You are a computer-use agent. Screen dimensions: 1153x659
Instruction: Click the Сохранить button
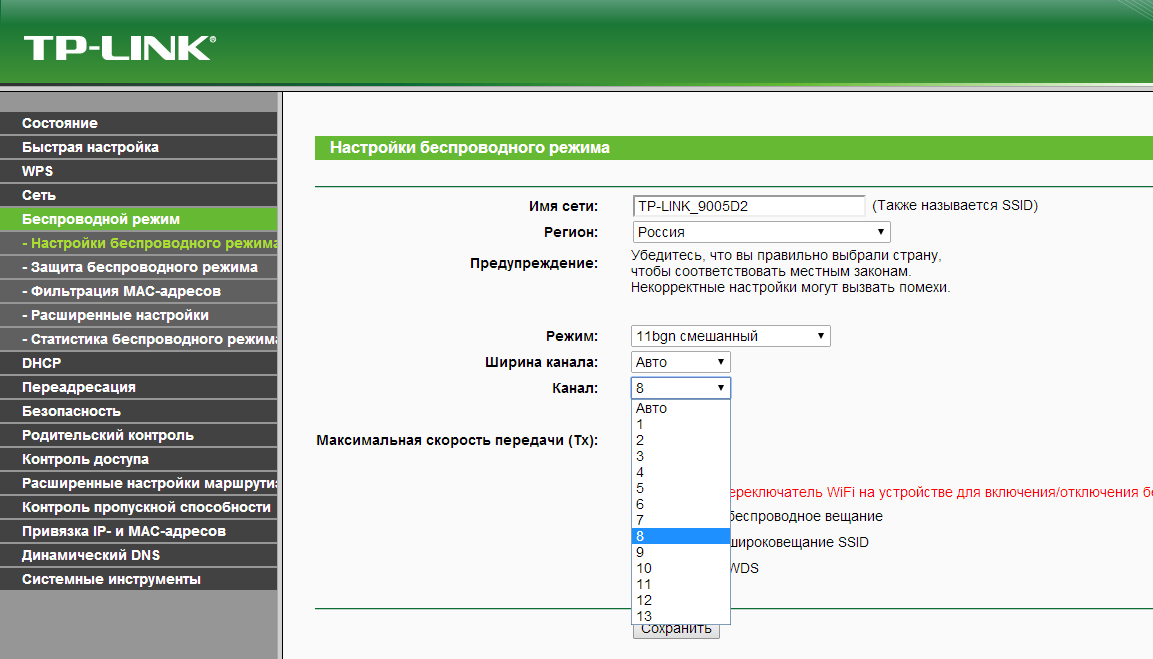[677, 630]
